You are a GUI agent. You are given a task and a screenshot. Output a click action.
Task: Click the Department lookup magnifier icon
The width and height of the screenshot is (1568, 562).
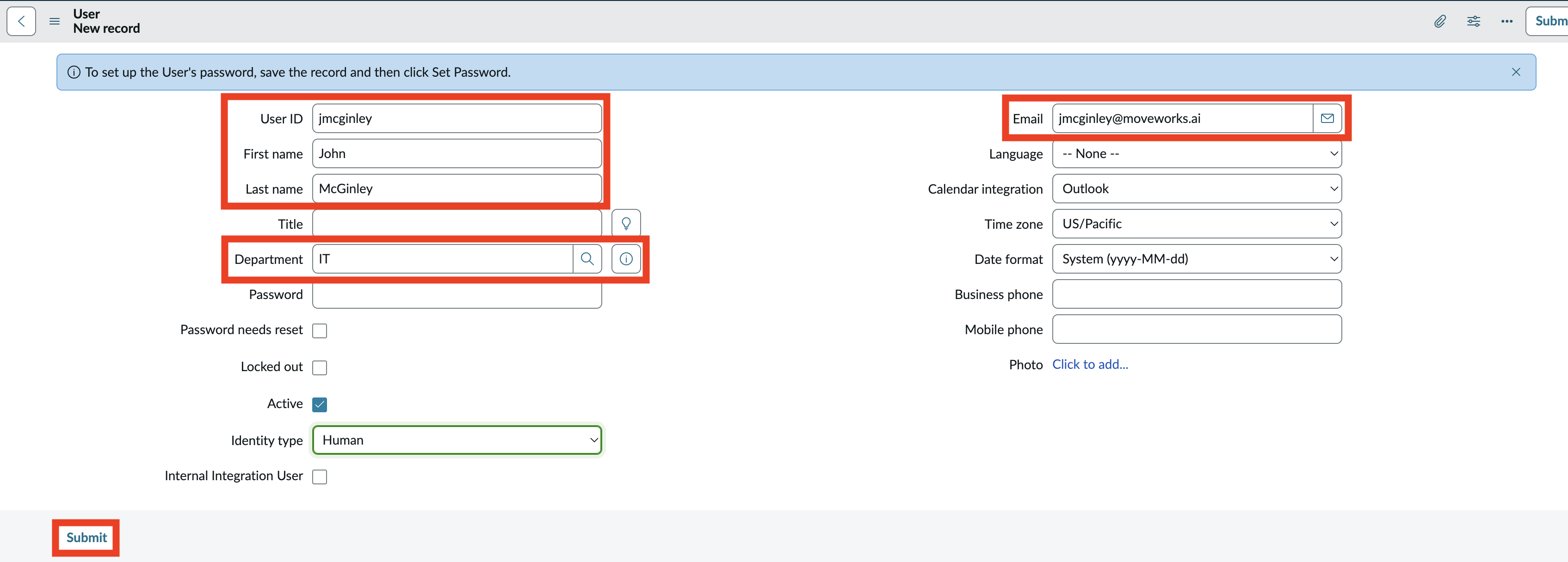(x=587, y=259)
